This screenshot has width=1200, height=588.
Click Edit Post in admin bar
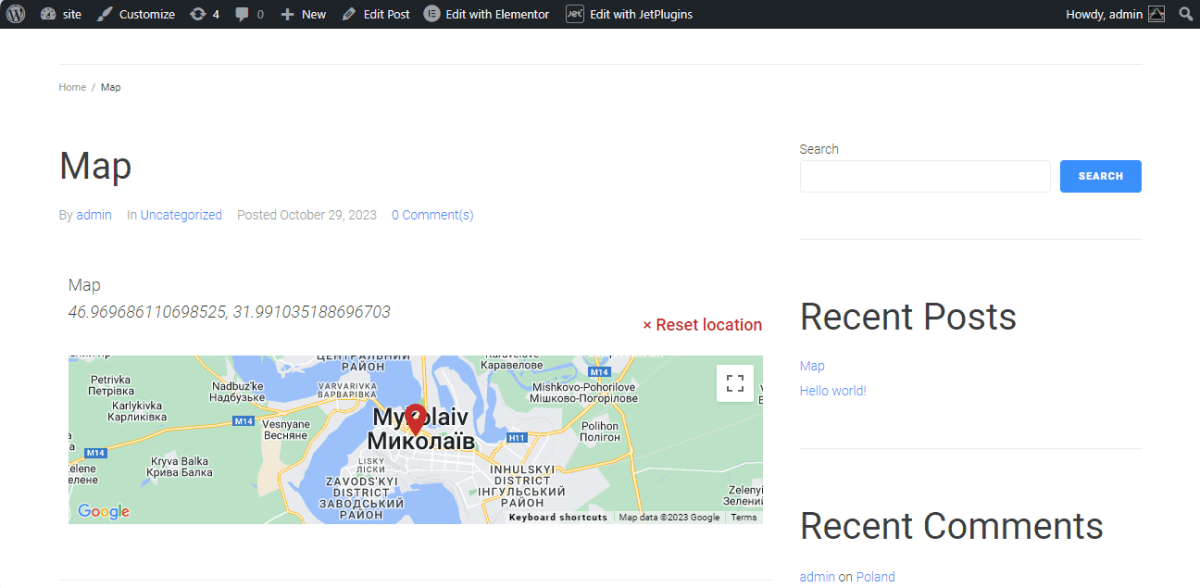pyautogui.click(x=376, y=14)
